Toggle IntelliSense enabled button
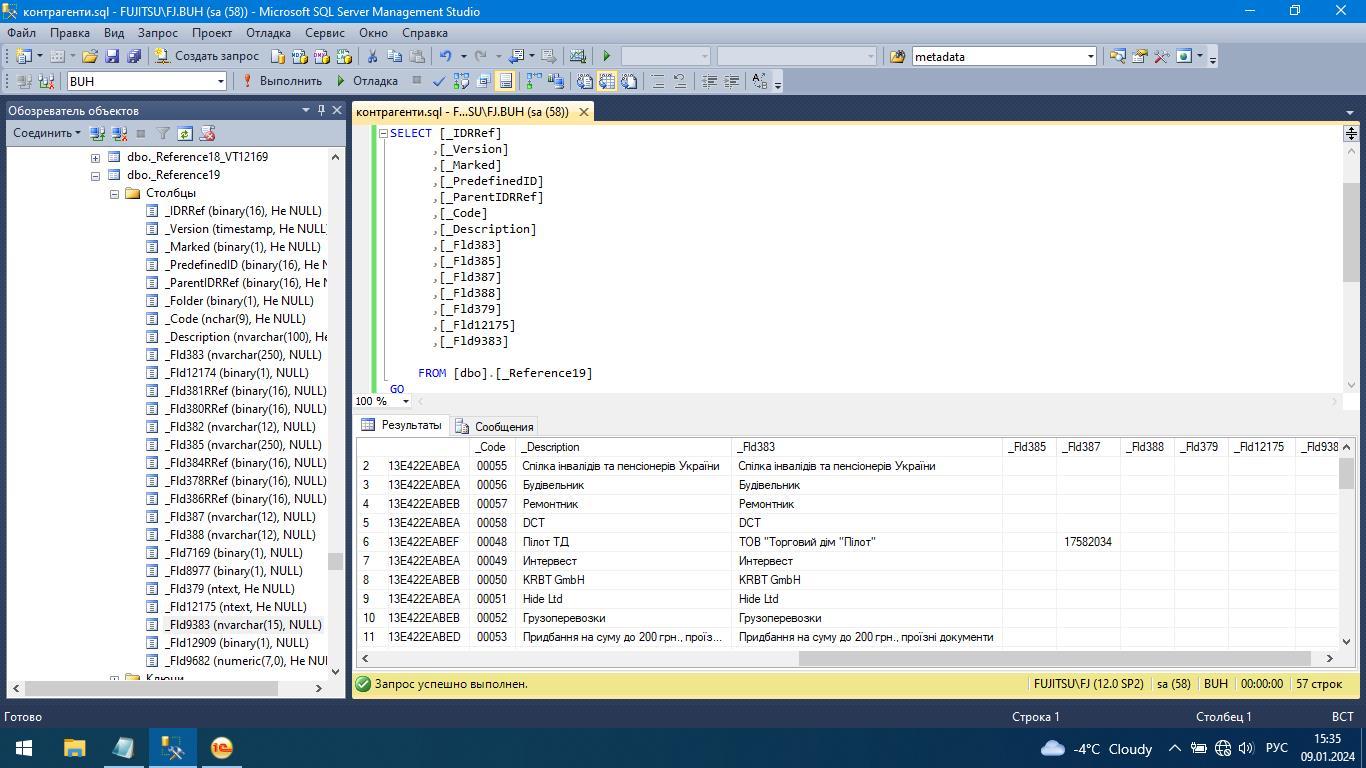The width and height of the screenshot is (1366, 768). point(505,81)
